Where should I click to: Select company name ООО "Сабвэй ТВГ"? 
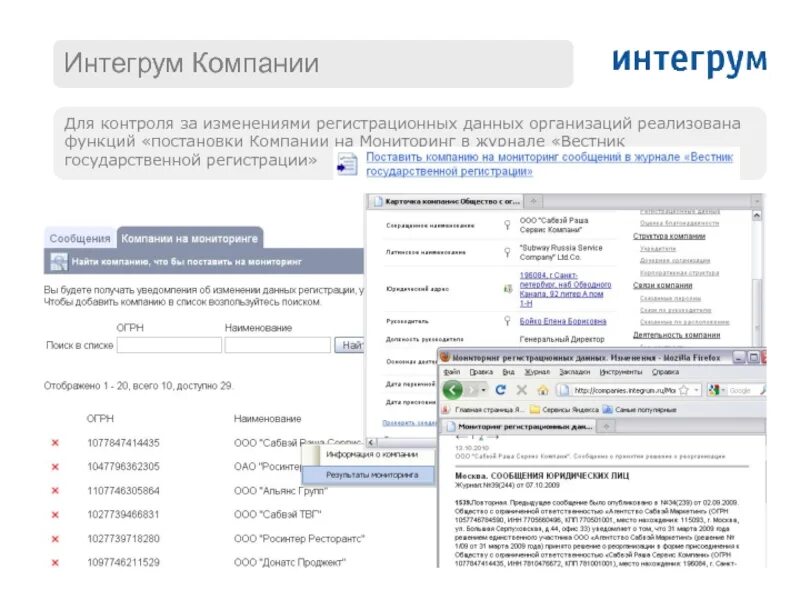278,514
